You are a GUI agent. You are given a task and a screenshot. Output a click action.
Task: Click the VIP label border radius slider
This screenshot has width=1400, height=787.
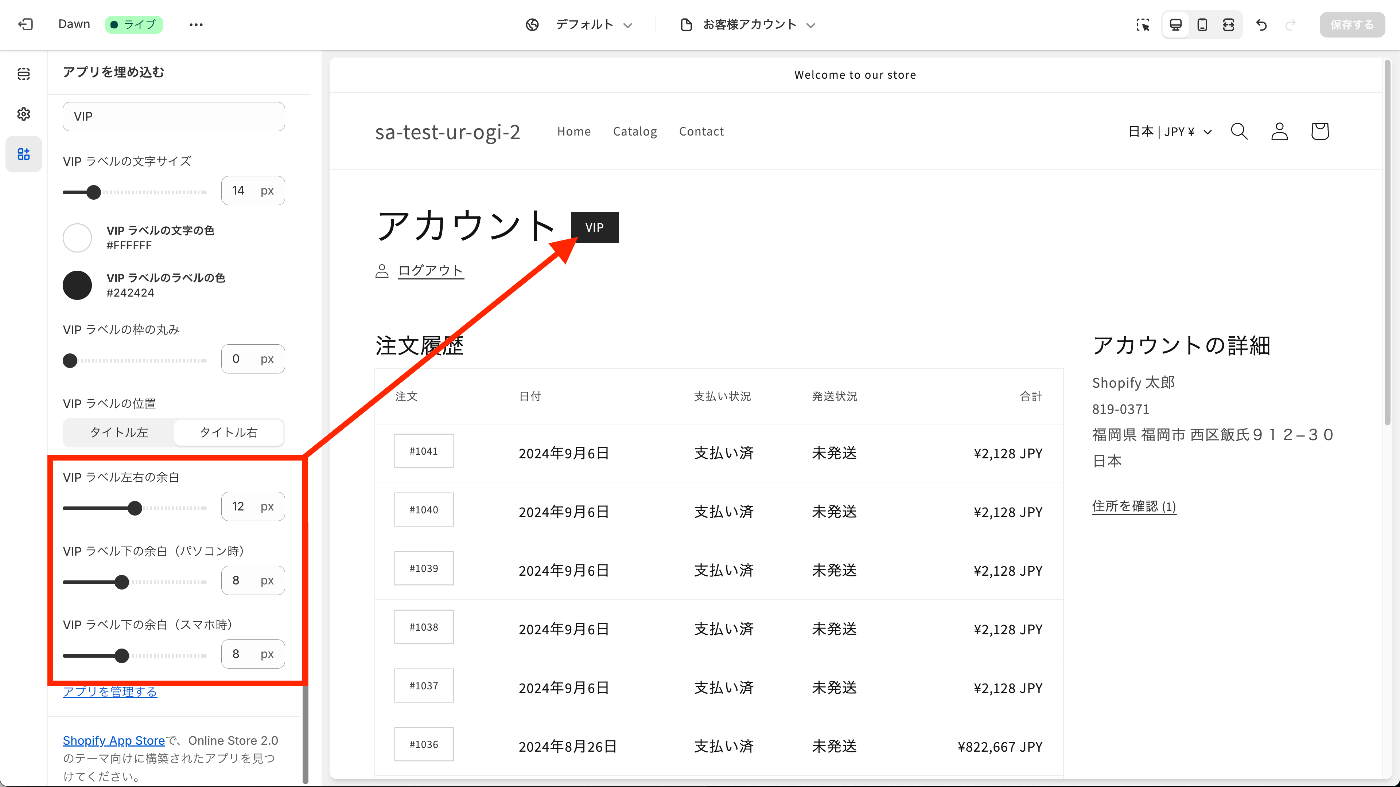point(135,360)
